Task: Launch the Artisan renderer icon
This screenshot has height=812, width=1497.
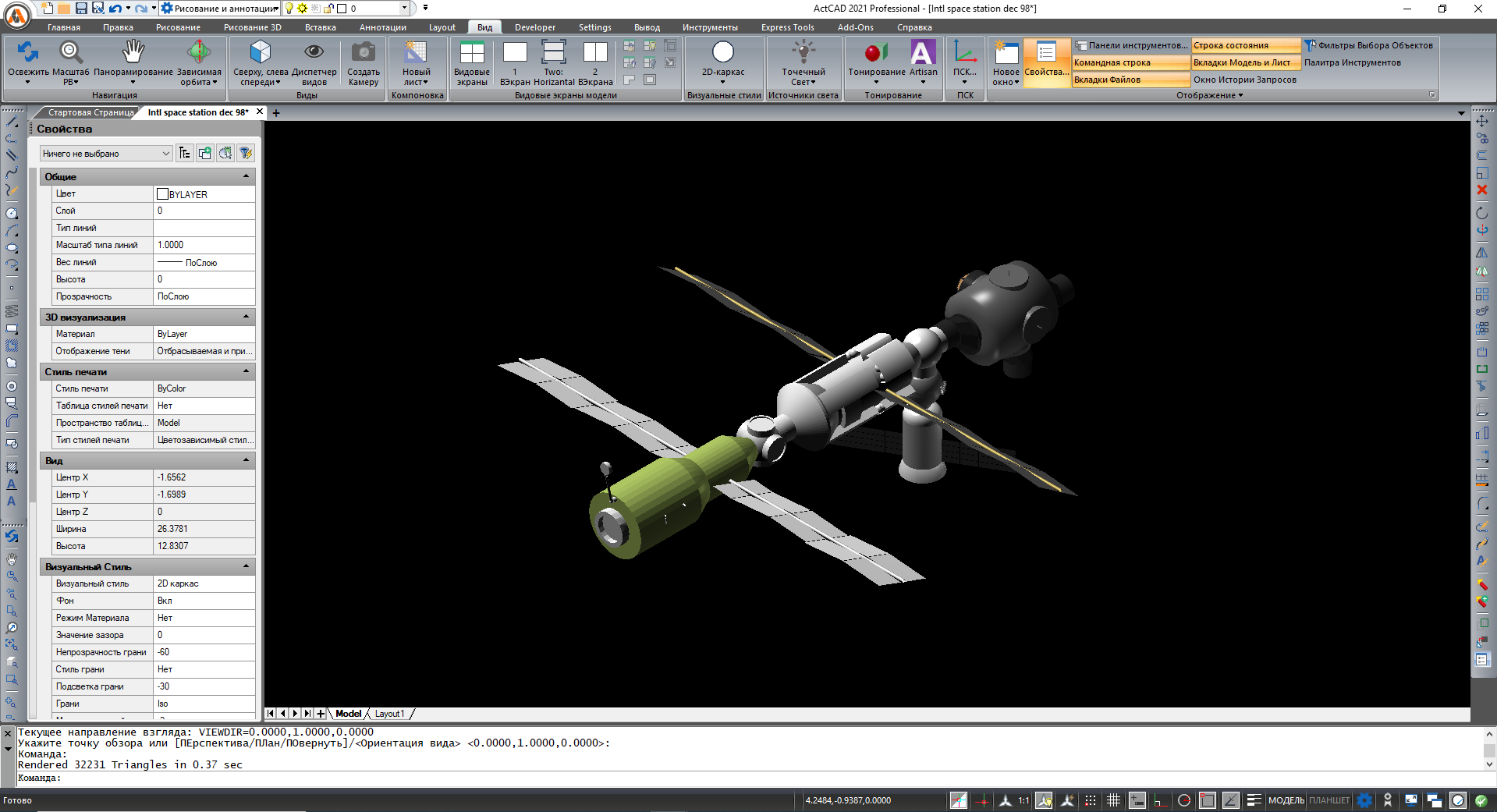Action: click(x=922, y=53)
